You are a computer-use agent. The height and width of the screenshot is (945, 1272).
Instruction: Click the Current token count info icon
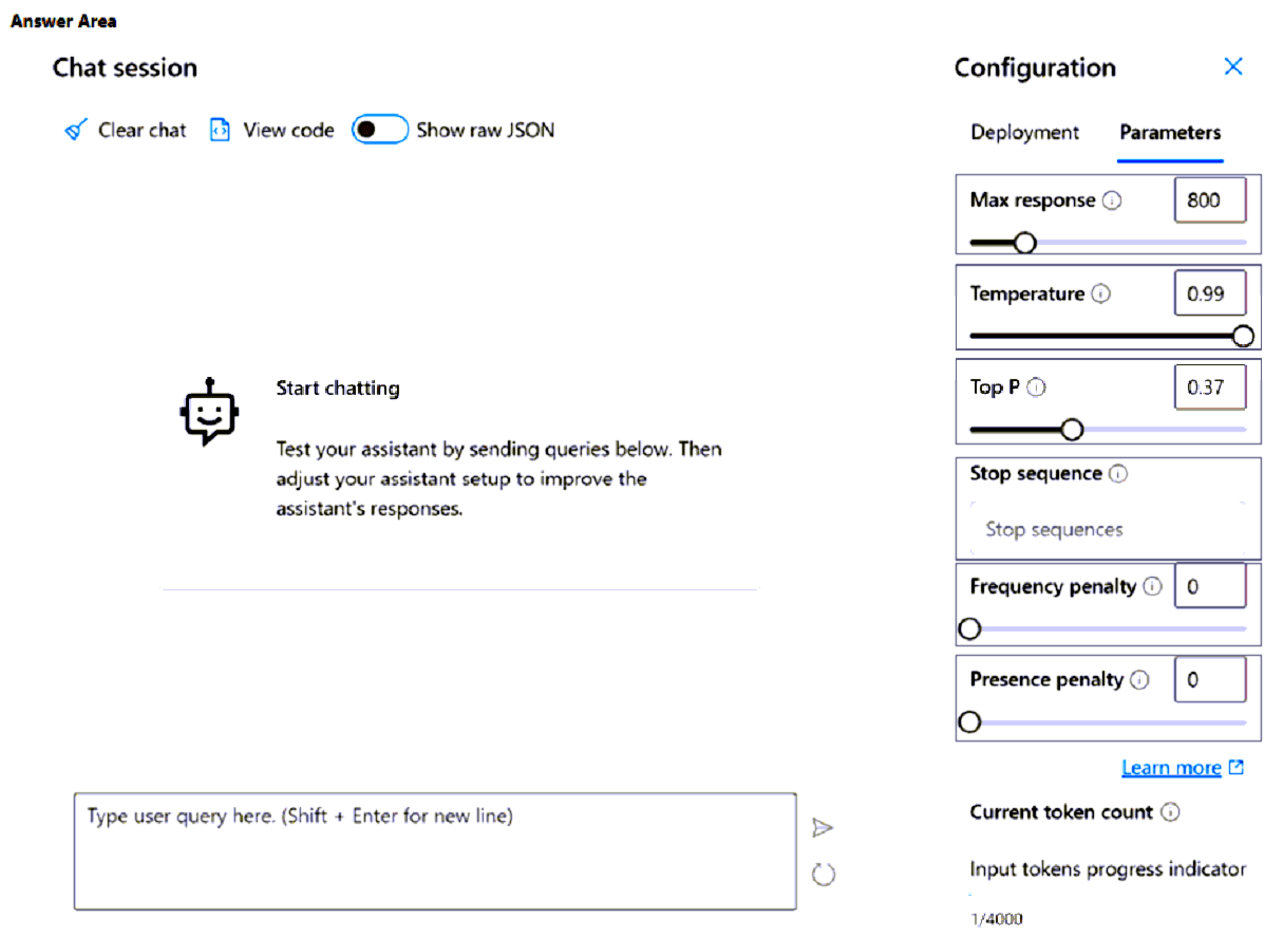coord(1170,812)
